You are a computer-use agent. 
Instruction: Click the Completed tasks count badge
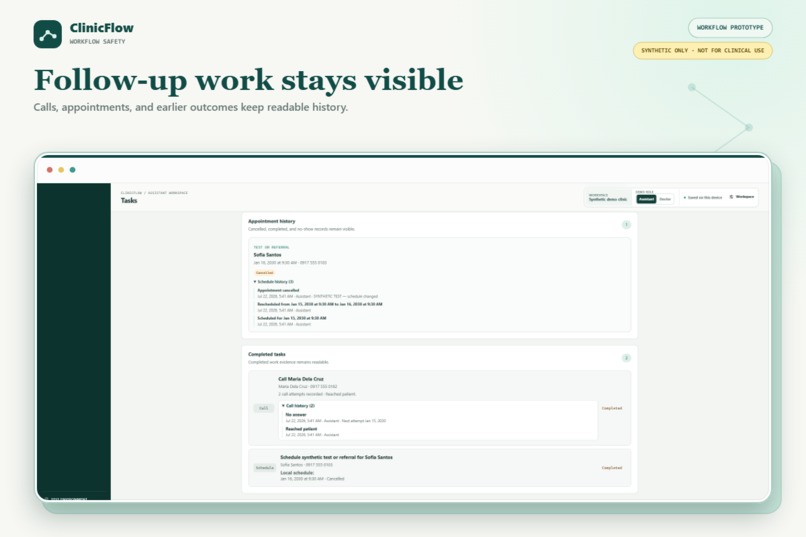[626, 358]
